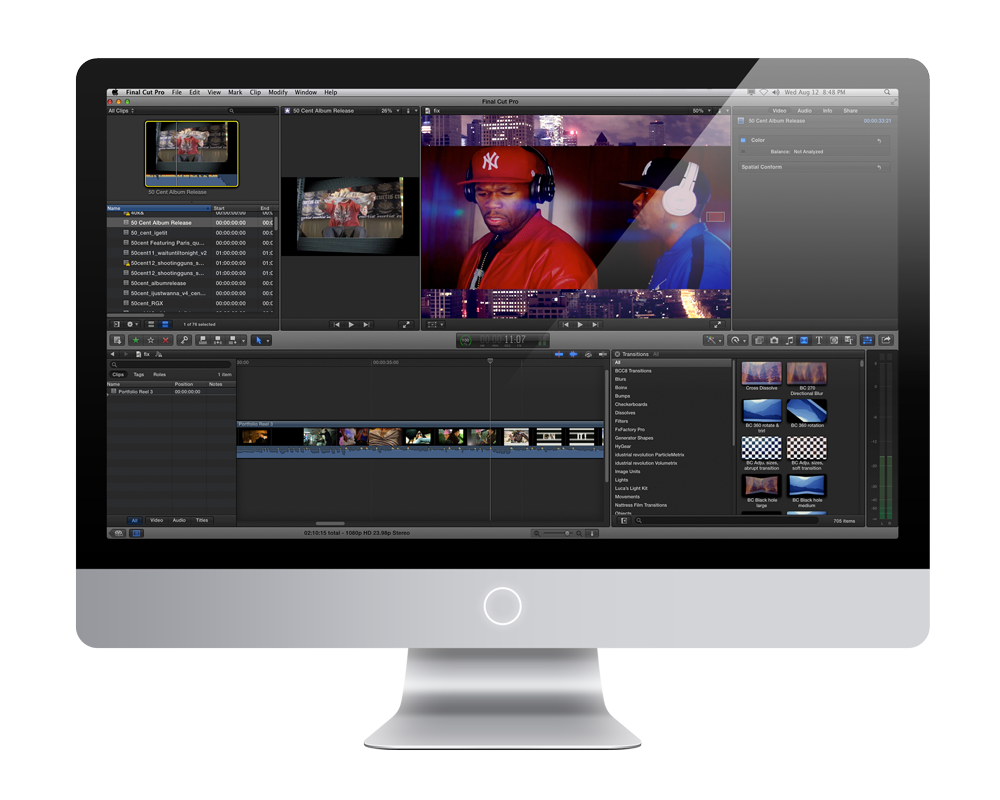The image size is (1000, 800).
Task: Open the Effects browser icon
Action: pos(759,341)
